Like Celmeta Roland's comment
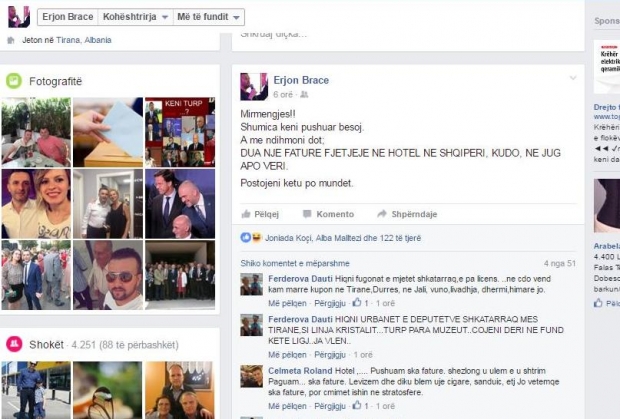Screen dimensions: 620x419 [x=287, y=406]
